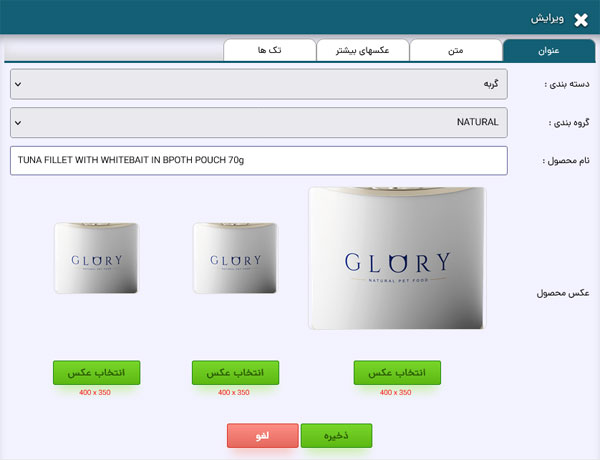This screenshot has width=600, height=460.
Task: Switch to the تک ها tab
Action: (270, 50)
